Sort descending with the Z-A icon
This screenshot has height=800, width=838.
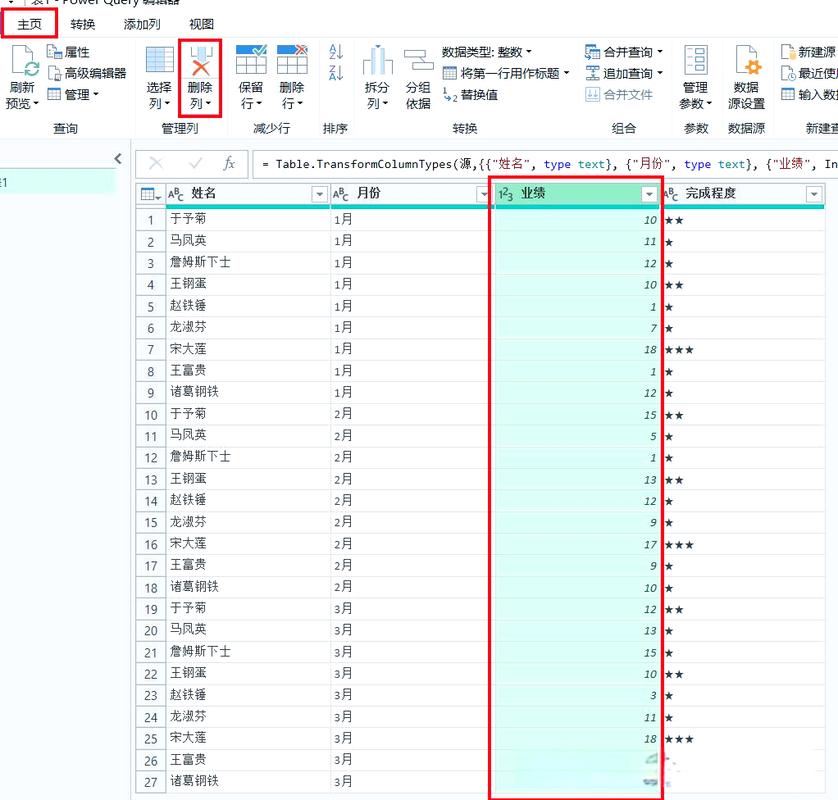(x=336, y=72)
